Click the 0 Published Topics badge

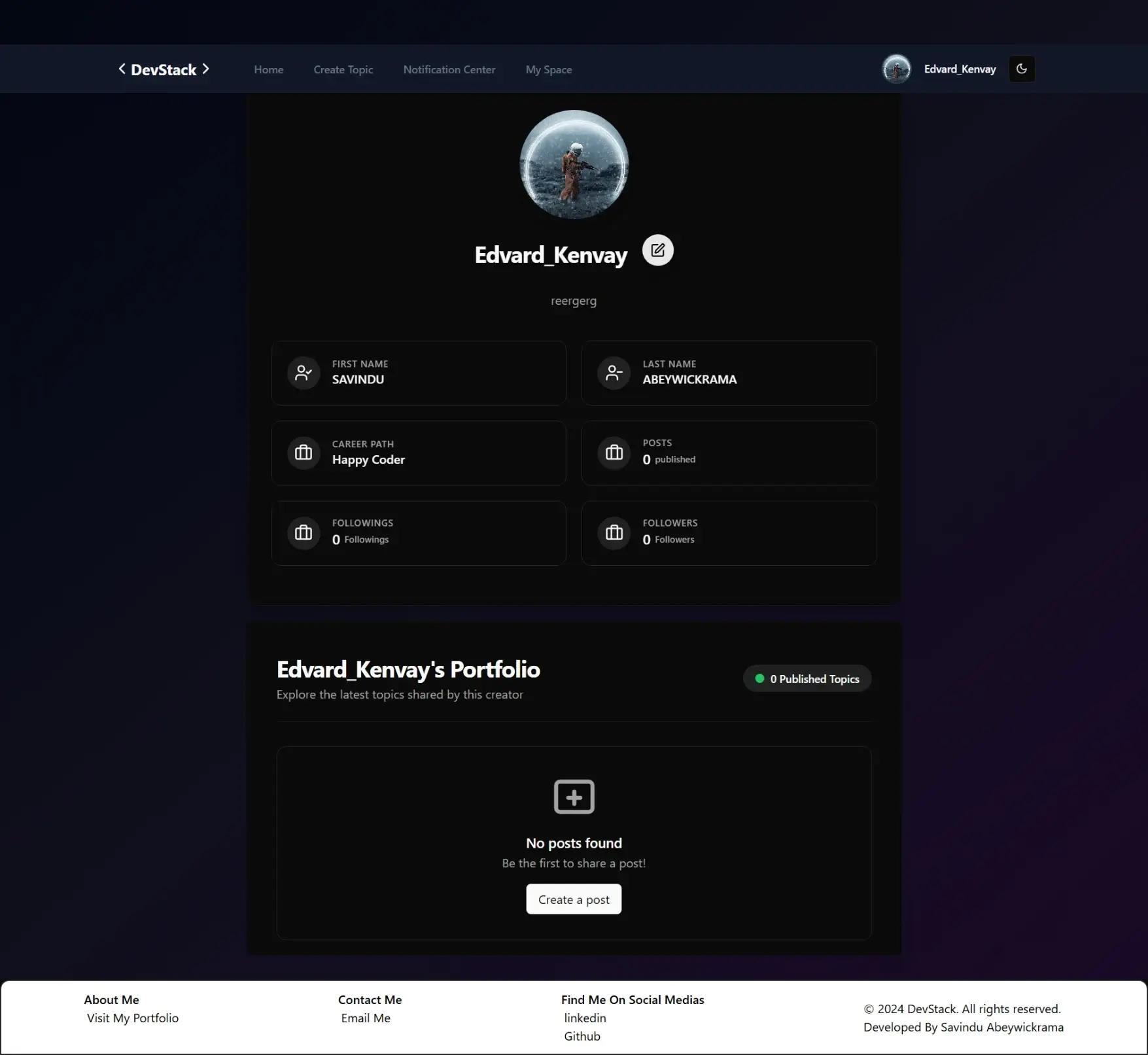click(x=807, y=679)
